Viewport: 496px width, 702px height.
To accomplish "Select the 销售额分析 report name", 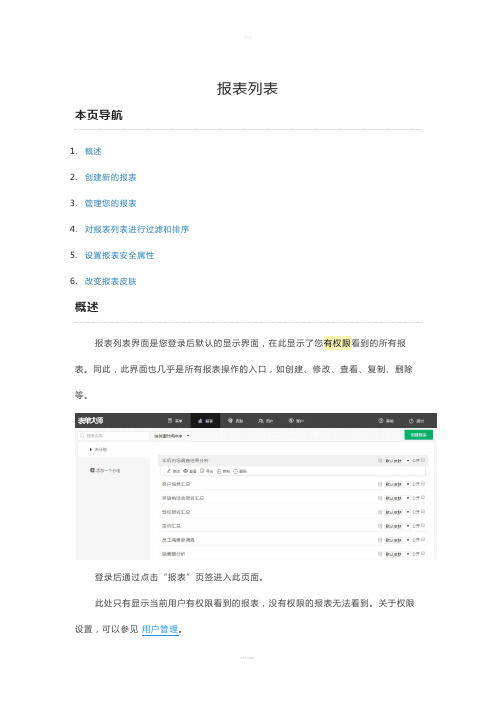I will (174, 554).
